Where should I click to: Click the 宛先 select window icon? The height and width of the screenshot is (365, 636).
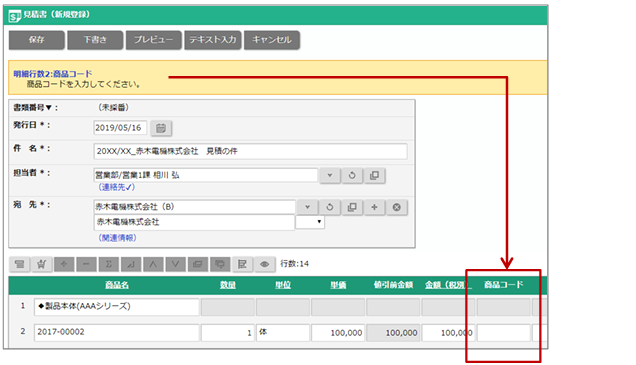point(352,207)
